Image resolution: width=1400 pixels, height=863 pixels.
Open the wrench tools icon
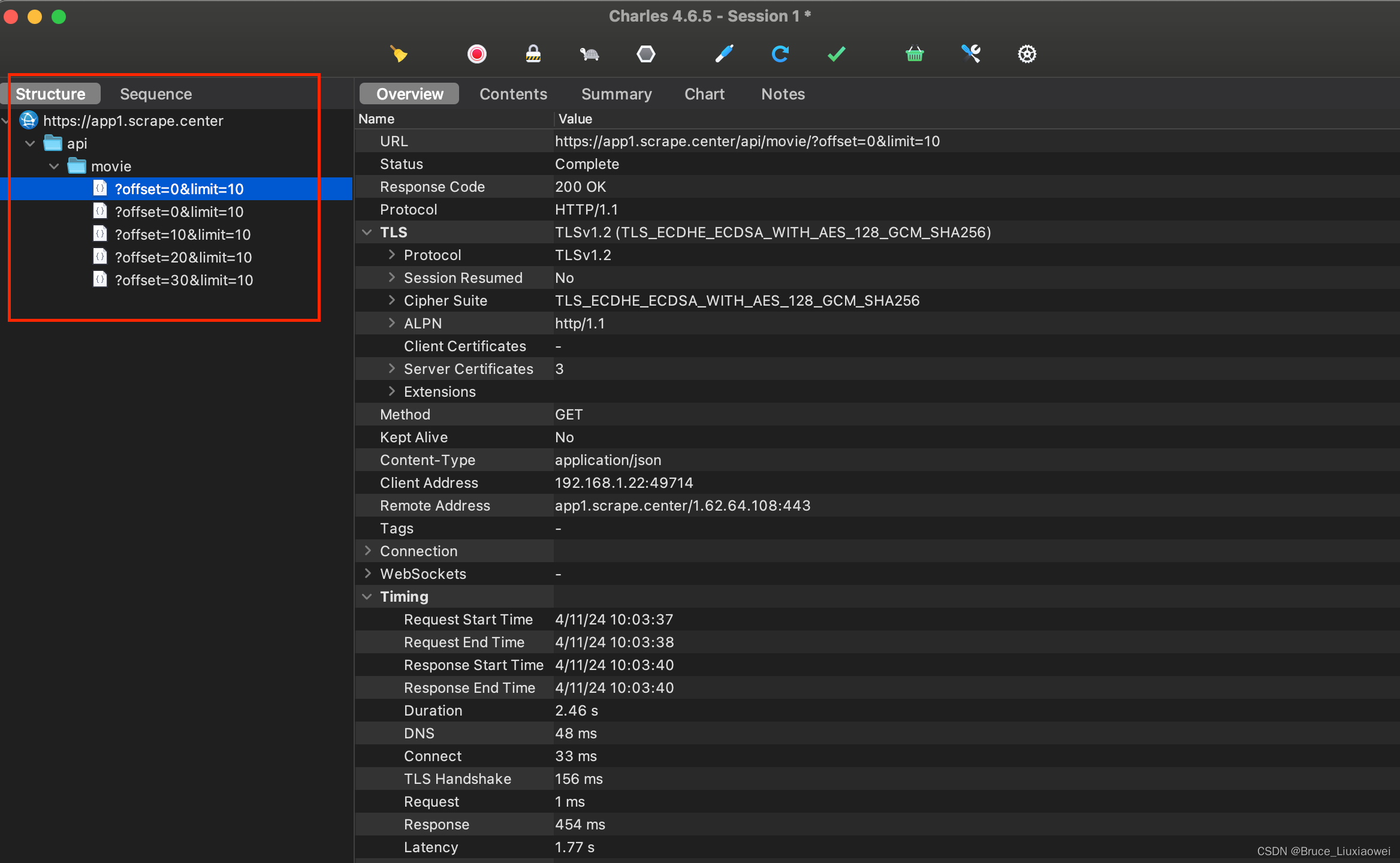click(x=971, y=54)
